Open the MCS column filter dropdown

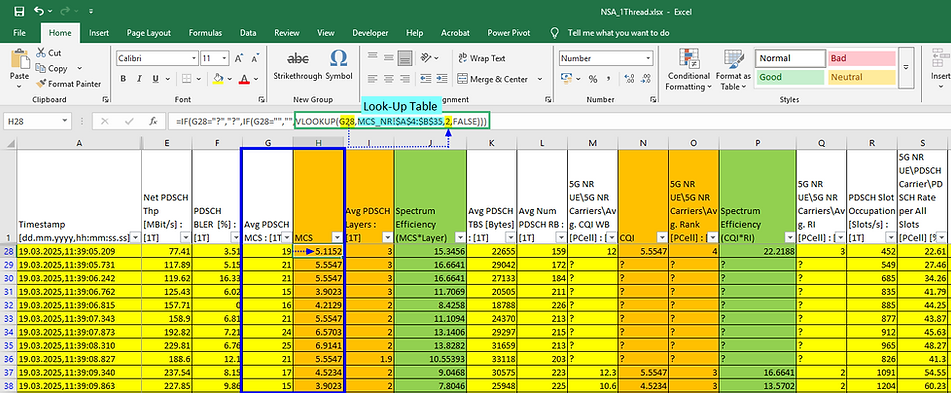pyautogui.click(x=338, y=237)
